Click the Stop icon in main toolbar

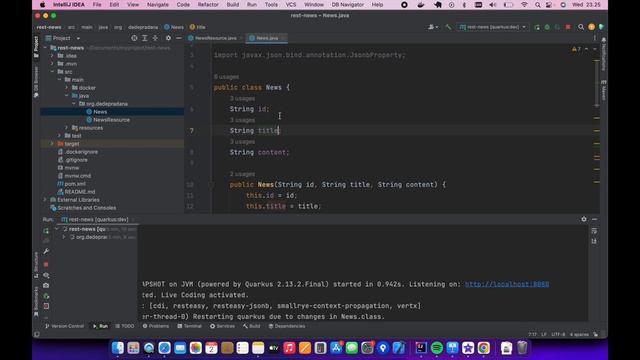(568, 27)
